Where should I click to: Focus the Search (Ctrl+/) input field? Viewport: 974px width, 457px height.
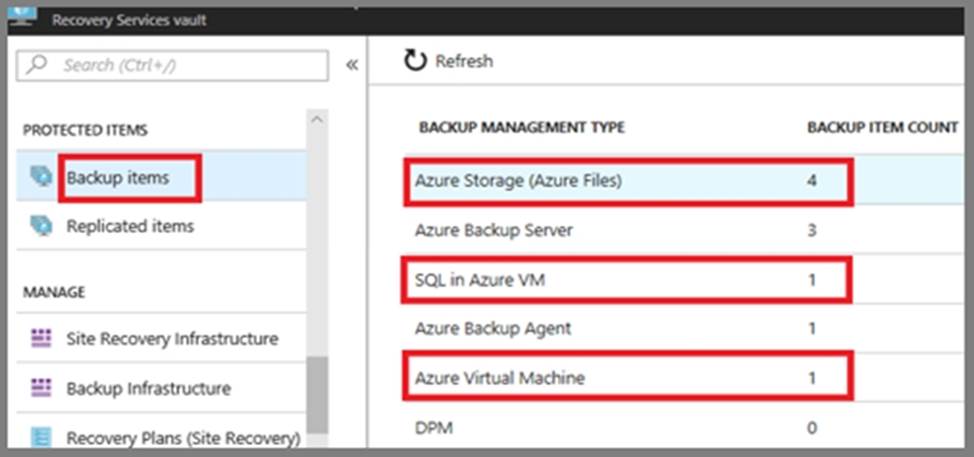[x=172, y=65]
